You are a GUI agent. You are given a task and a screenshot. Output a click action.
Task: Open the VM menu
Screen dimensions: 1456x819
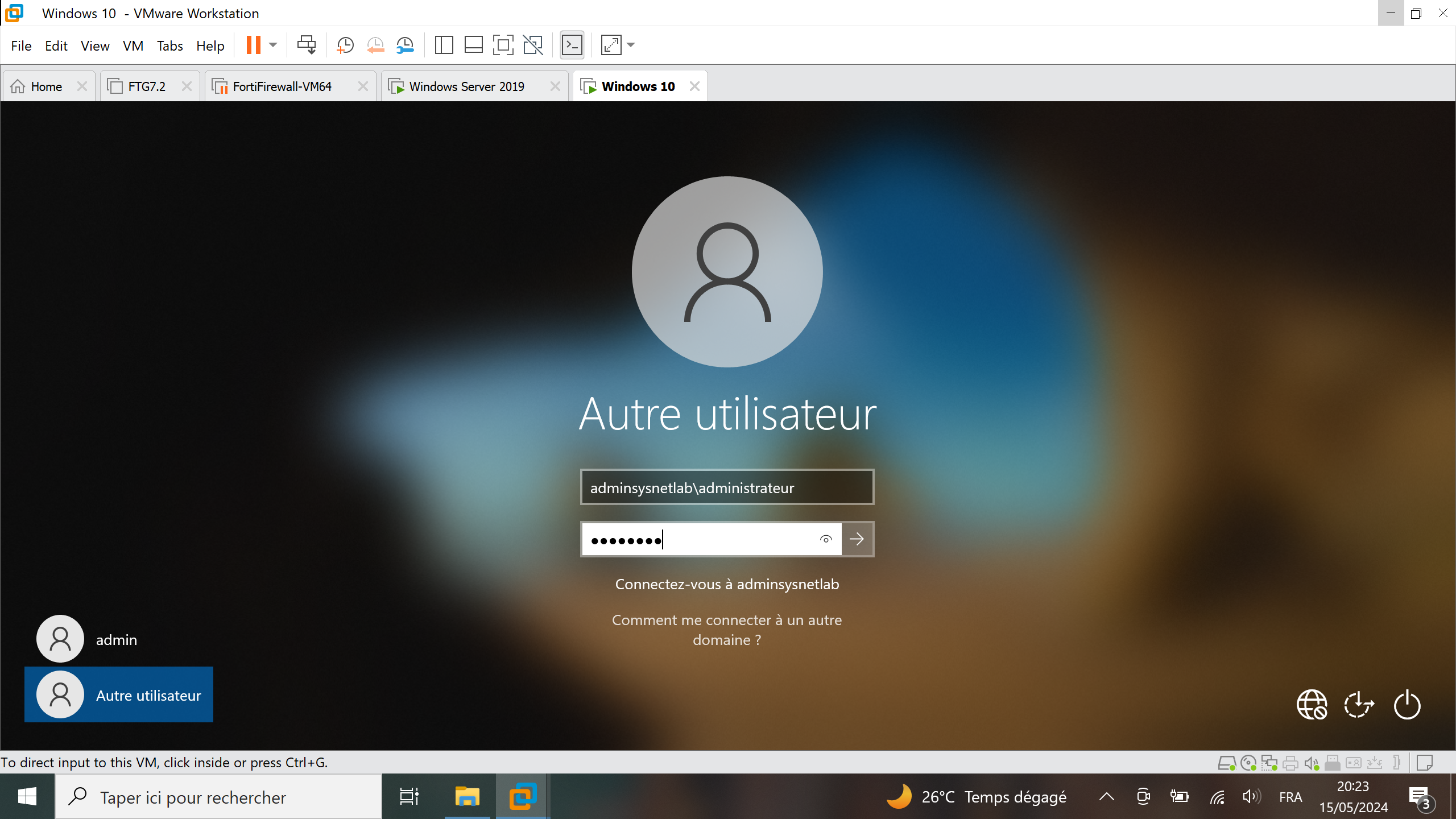pos(133,45)
